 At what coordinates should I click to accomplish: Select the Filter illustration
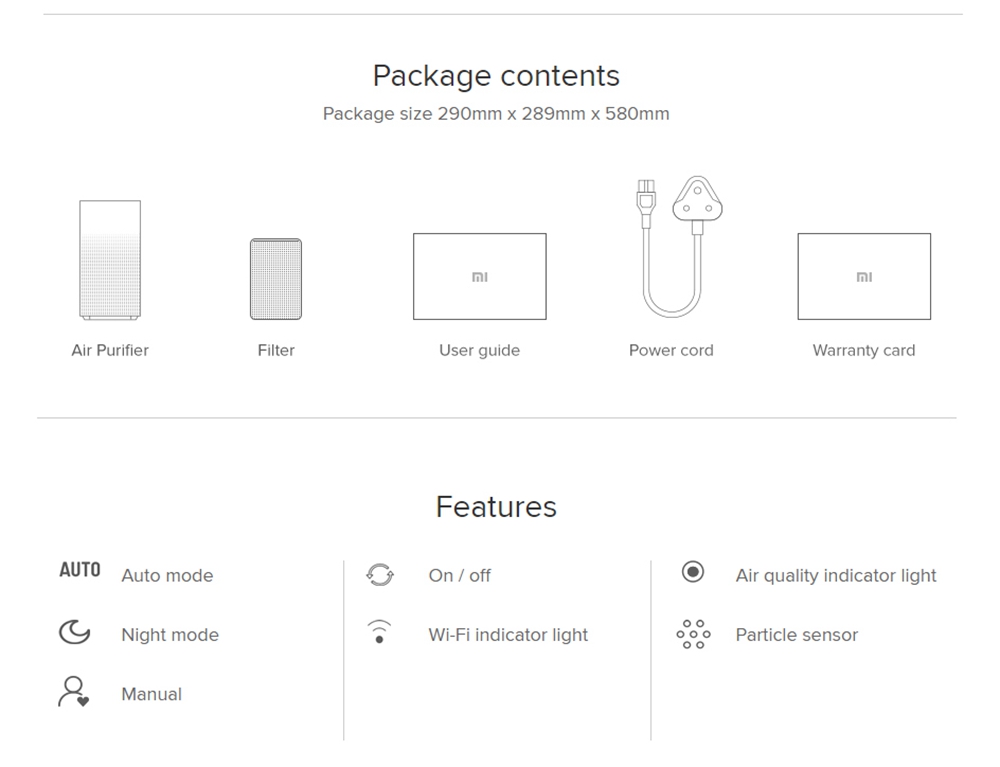pyautogui.click(x=276, y=279)
